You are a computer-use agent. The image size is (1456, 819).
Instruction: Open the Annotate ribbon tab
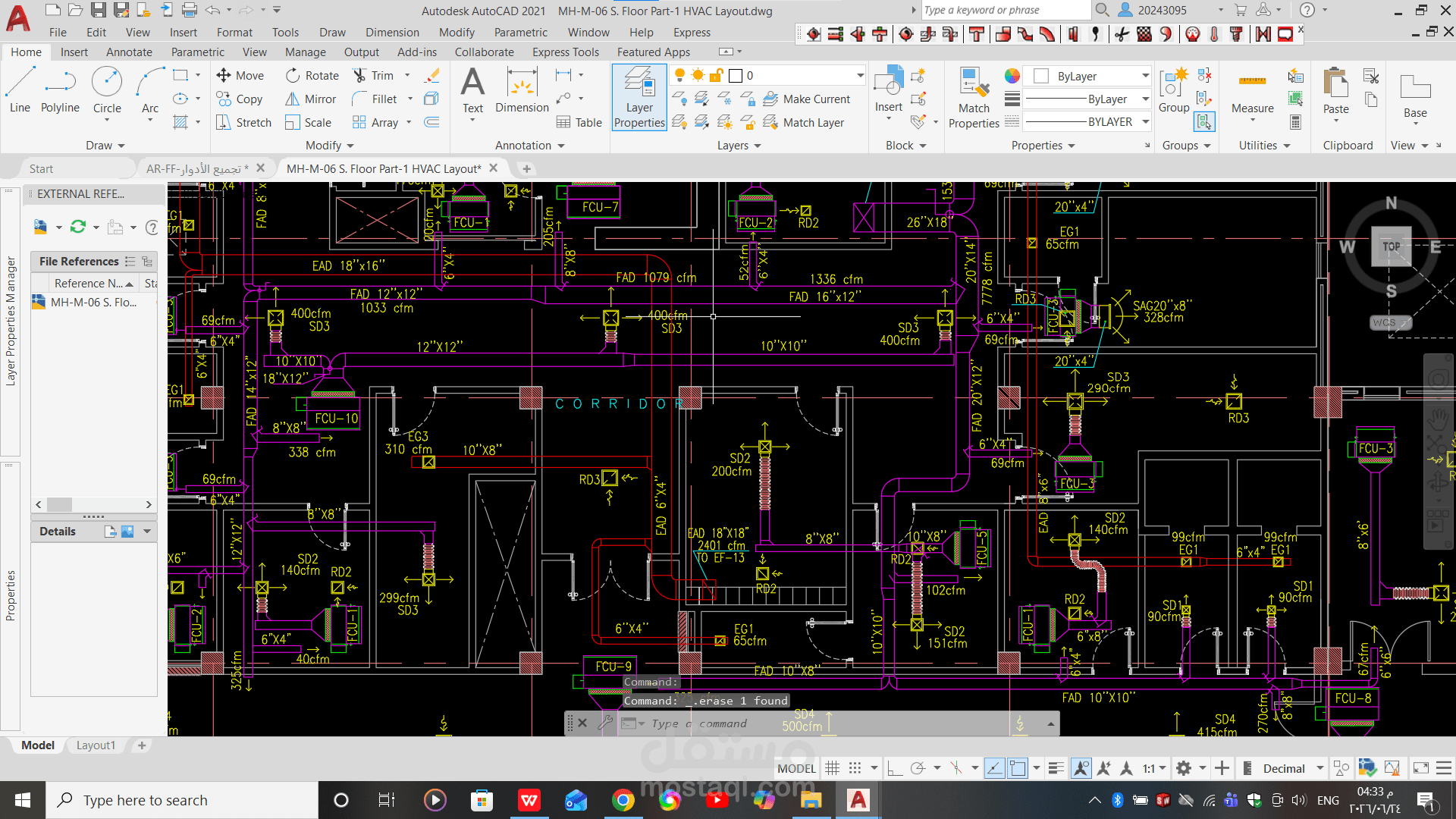[129, 52]
